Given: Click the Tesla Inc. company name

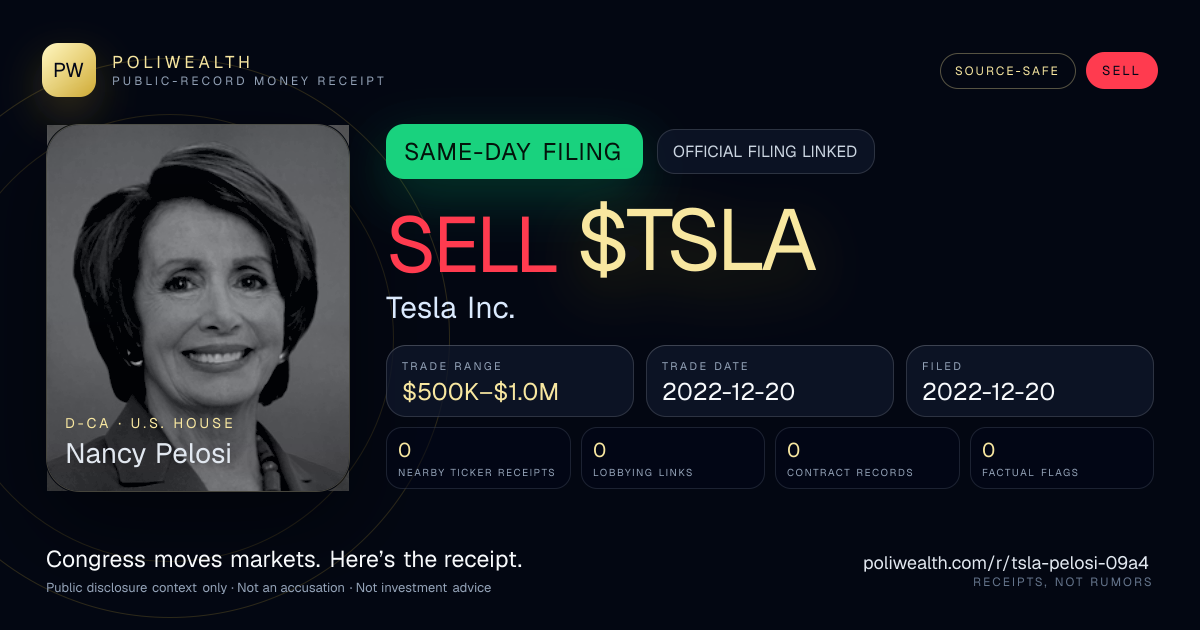Looking at the screenshot, I should pyautogui.click(x=451, y=308).
